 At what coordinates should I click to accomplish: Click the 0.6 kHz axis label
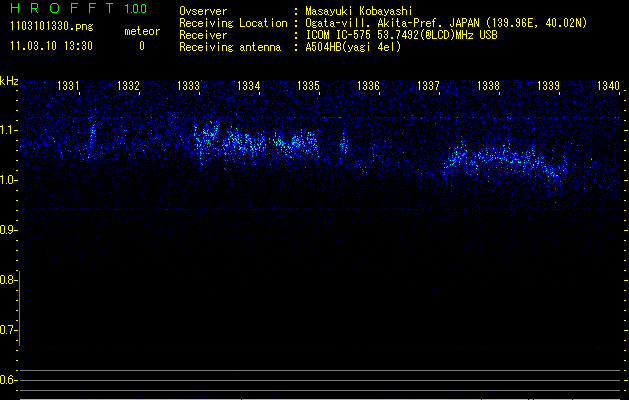8,380
